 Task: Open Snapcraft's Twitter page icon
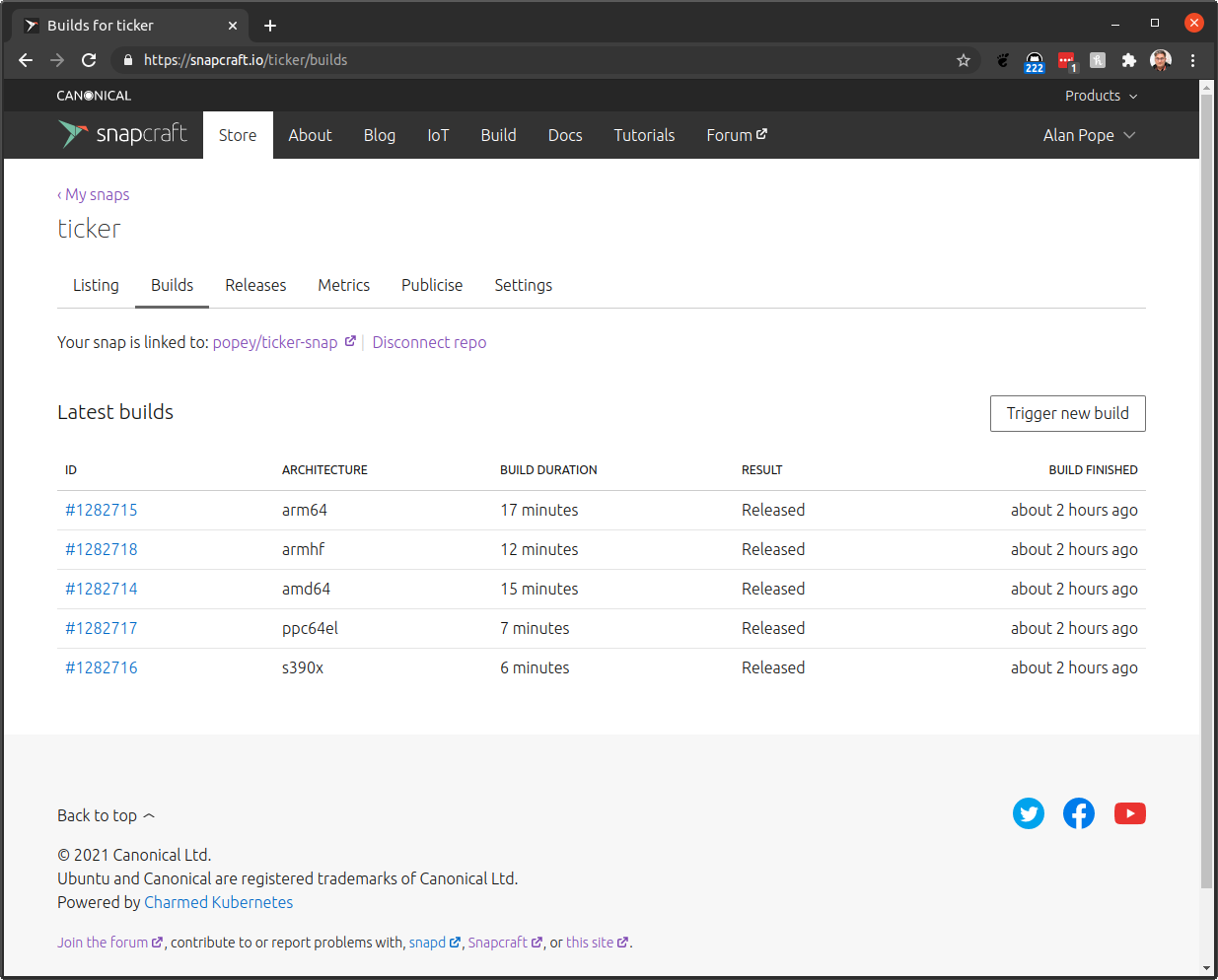[1029, 813]
